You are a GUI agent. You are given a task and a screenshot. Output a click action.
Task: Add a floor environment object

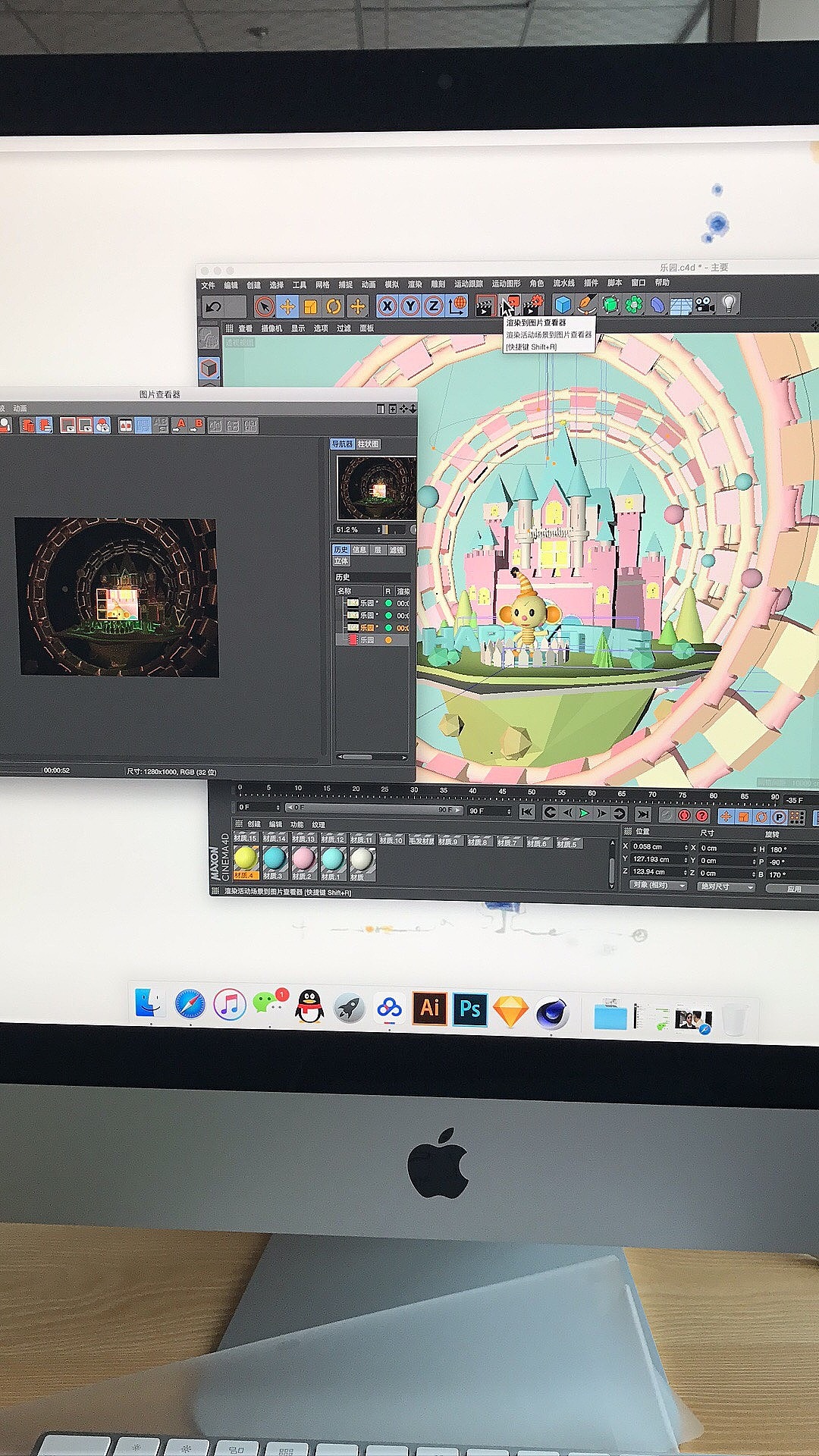(681, 305)
